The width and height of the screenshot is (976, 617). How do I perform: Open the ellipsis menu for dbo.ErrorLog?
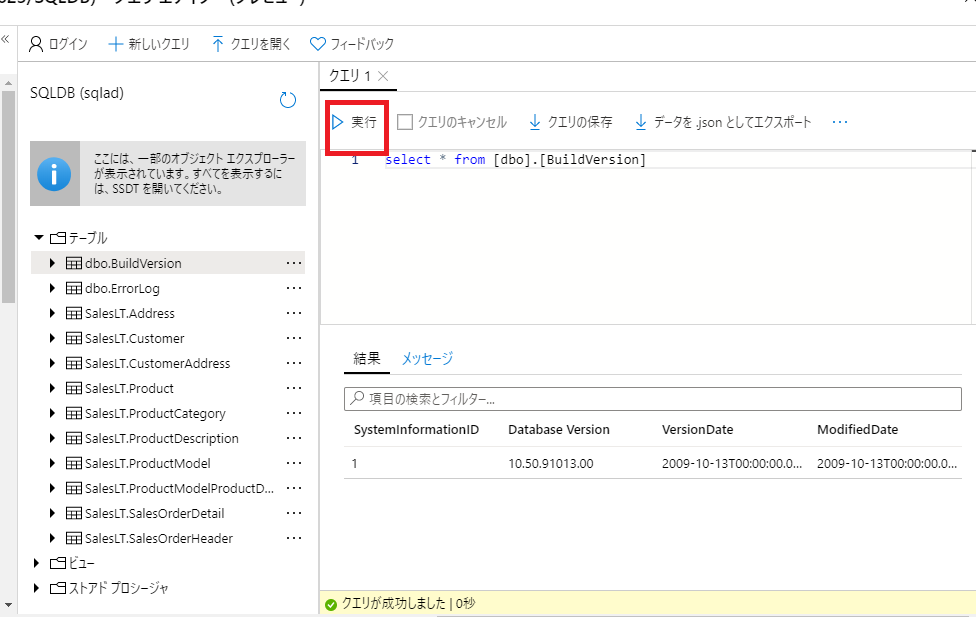(x=294, y=288)
